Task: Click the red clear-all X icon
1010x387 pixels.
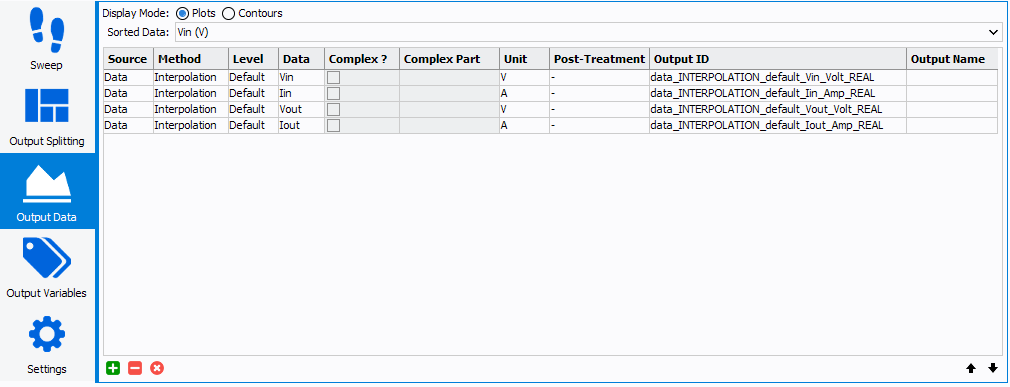Action: pos(157,368)
